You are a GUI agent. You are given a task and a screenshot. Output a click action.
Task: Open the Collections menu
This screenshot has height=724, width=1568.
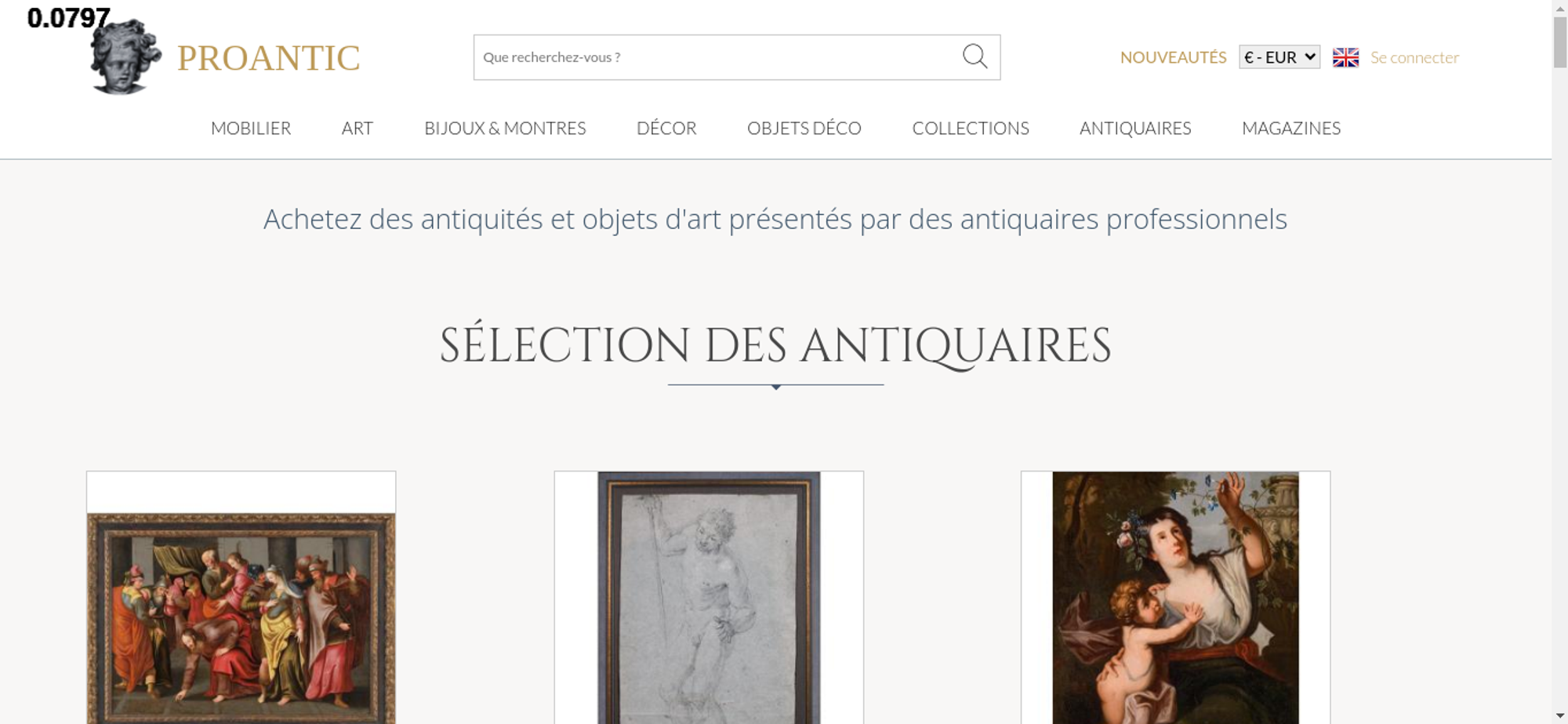(x=971, y=128)
